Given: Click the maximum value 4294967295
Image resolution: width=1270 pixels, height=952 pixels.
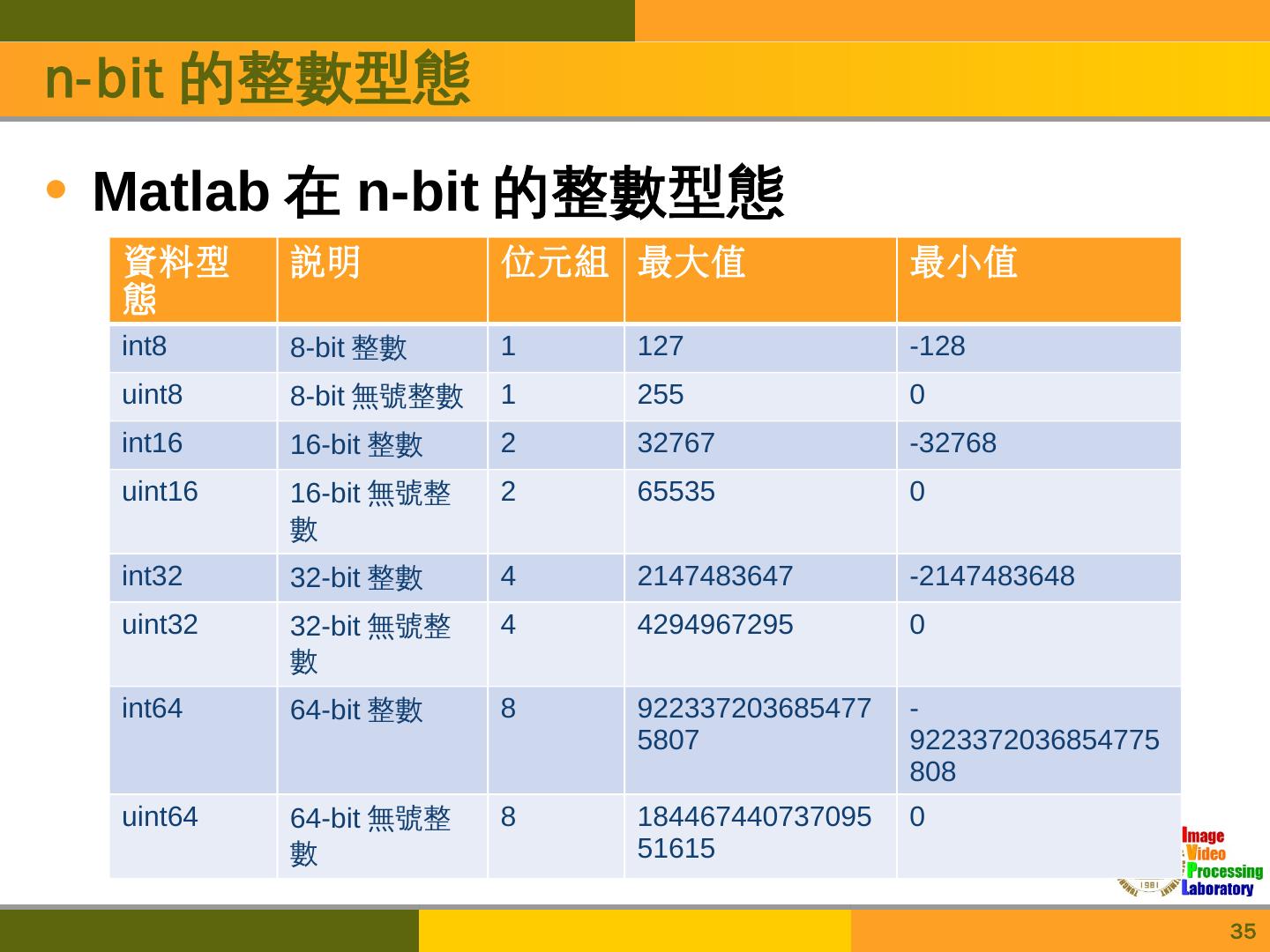Looking at the screenshot, I should pos(715,625).
